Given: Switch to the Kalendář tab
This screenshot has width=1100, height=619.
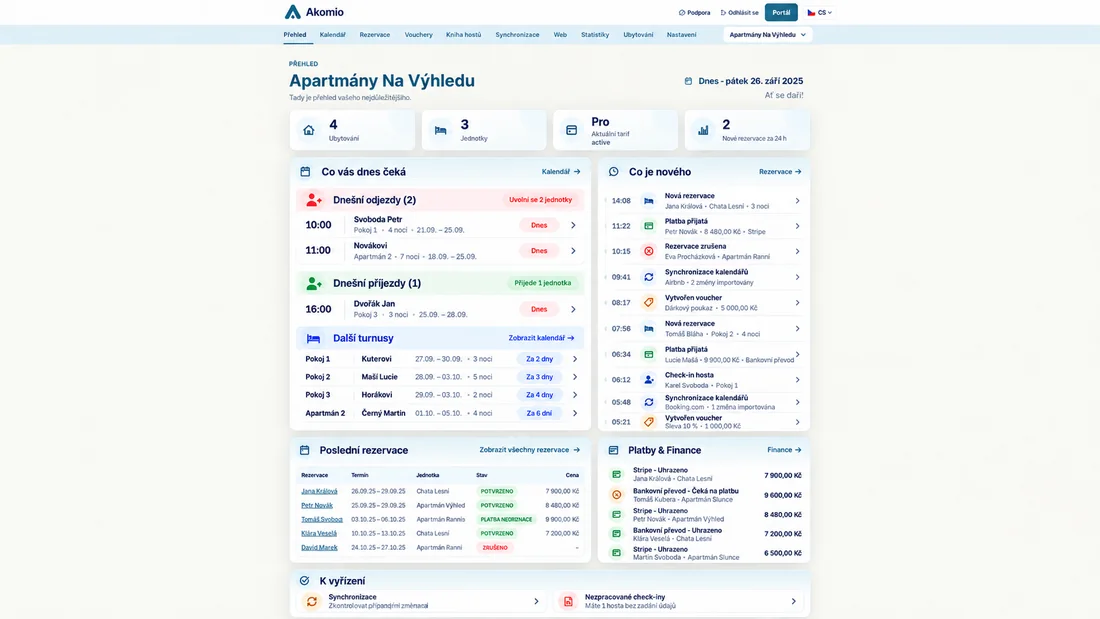Looking at the screenshot, I should click(x=333, y=34).
